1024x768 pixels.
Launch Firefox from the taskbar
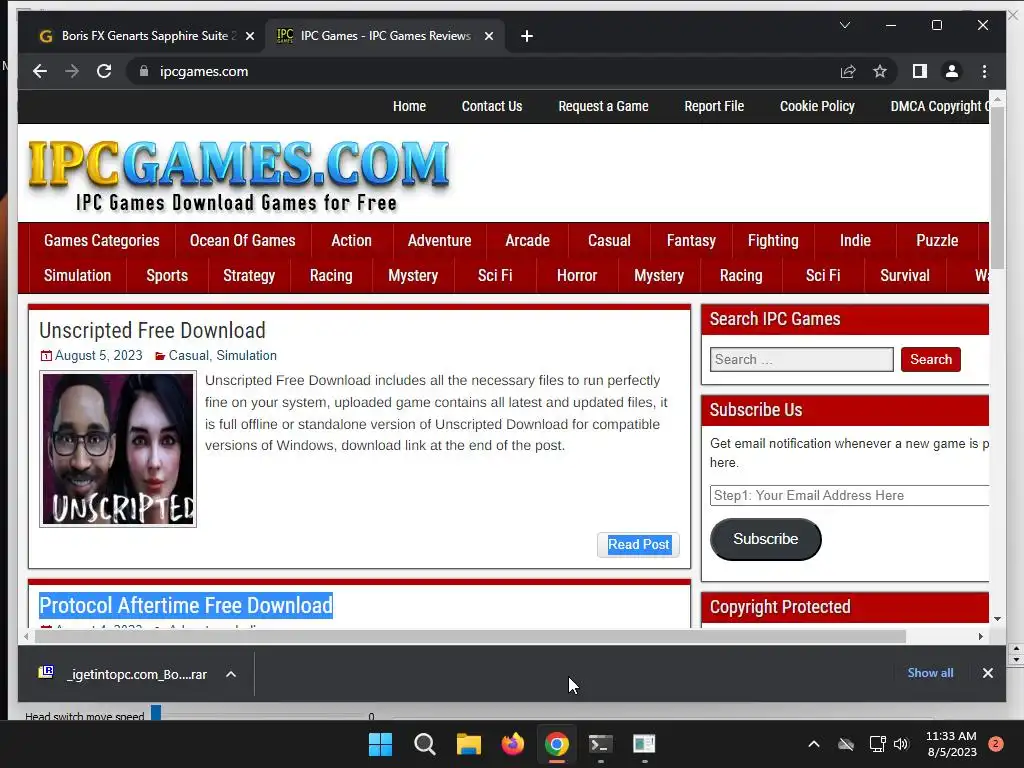pos(513,744)
